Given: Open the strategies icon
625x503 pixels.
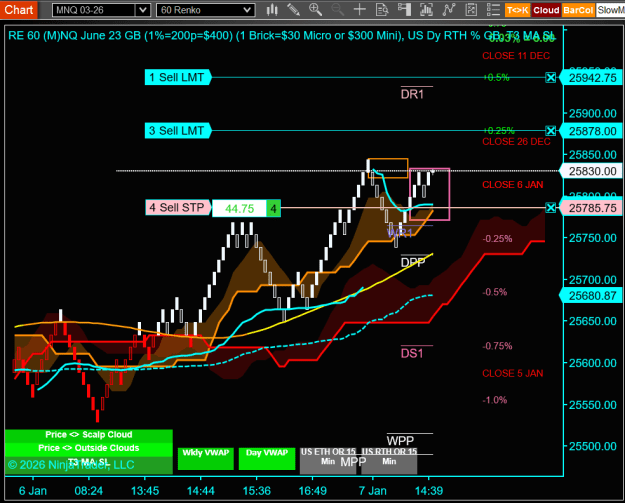Looking at the screenshot, I should click(x=471, y=10).
